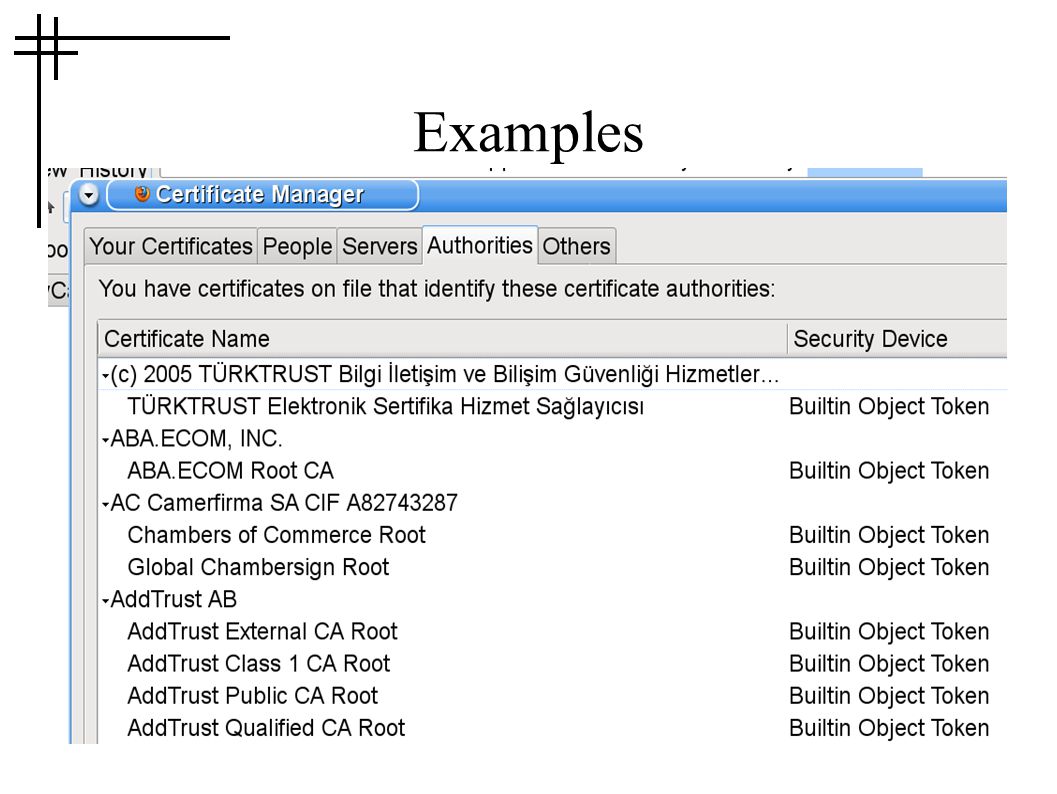Click the (c) 2005 TÜRKTRUST Bilgi İletişim group name
1057x794 pixels.
click(445, 374)
